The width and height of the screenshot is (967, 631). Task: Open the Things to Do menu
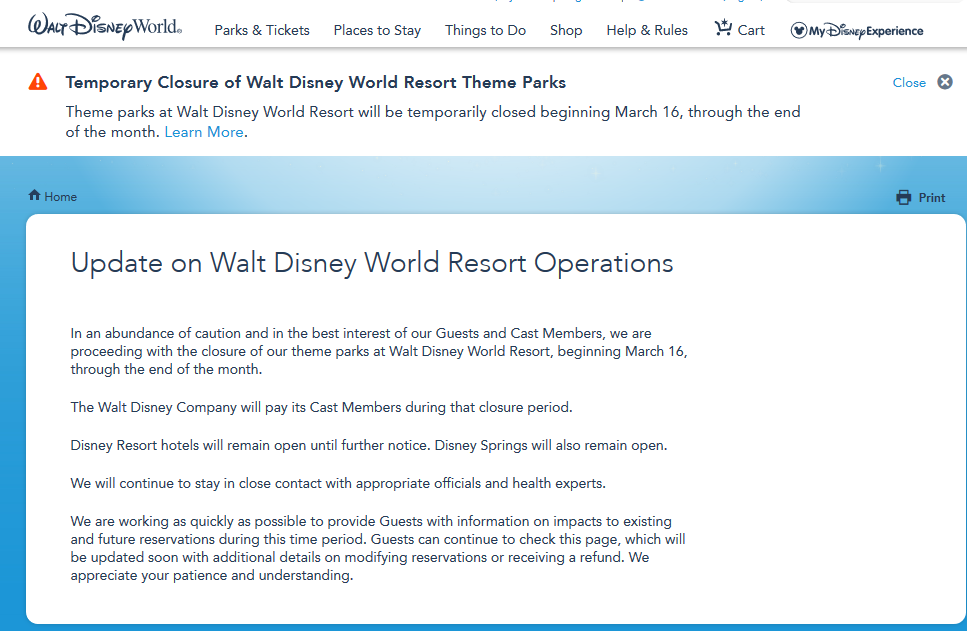click(485, 30)
